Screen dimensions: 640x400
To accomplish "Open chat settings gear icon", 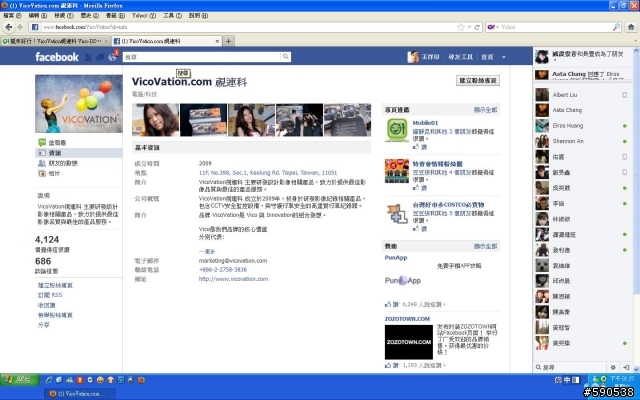I will coord(613,367).
